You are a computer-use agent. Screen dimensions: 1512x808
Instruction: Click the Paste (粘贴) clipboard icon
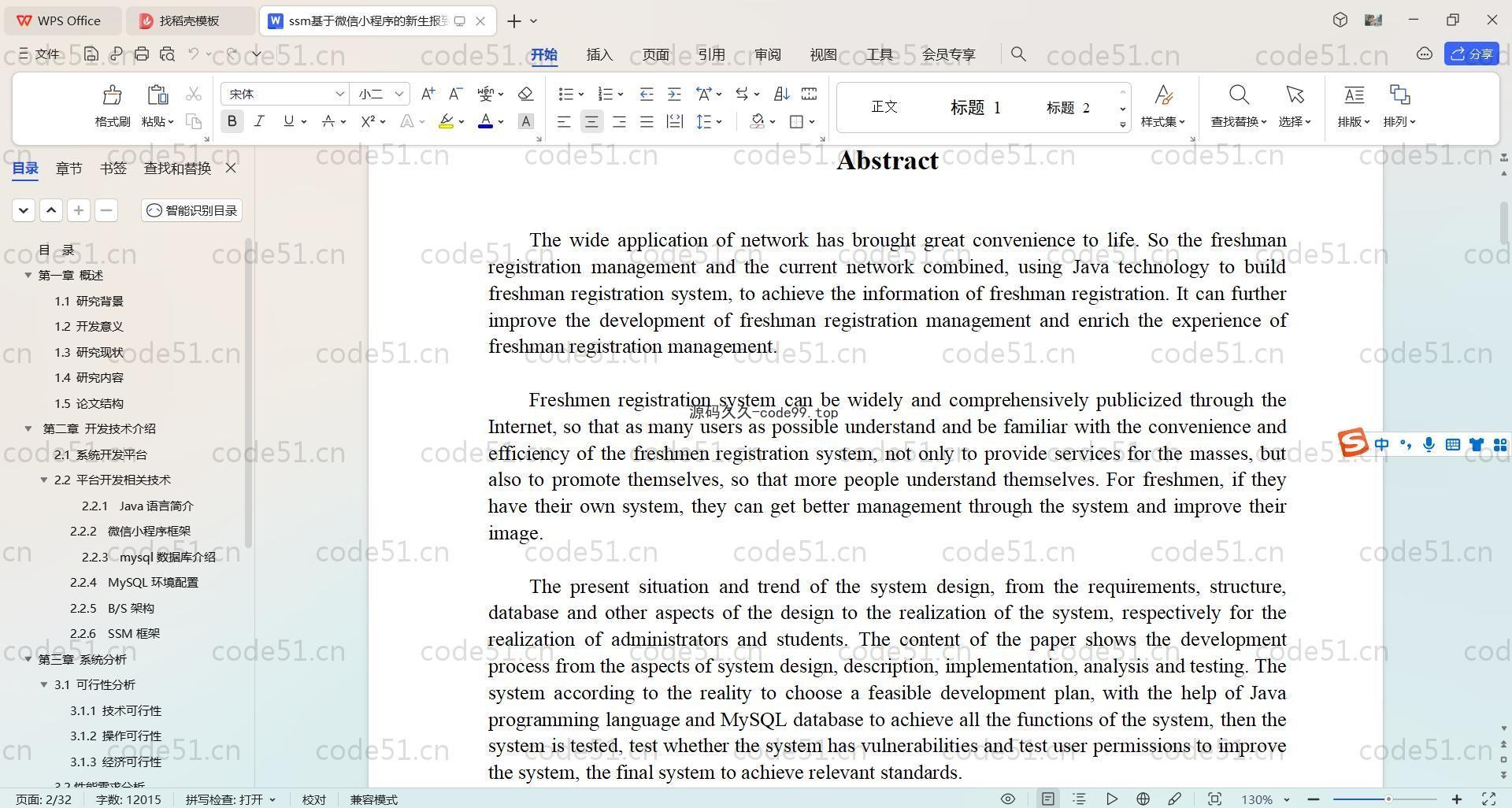point(157,95)
